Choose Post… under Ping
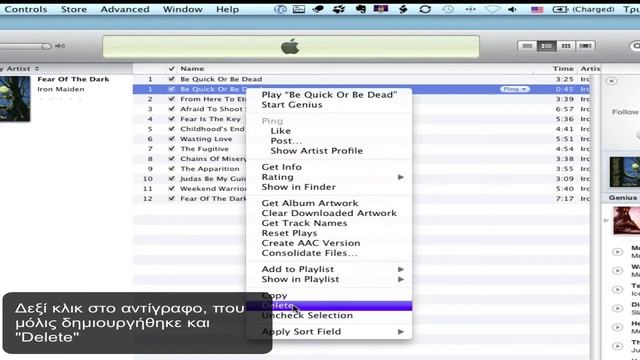 point(329,141)
